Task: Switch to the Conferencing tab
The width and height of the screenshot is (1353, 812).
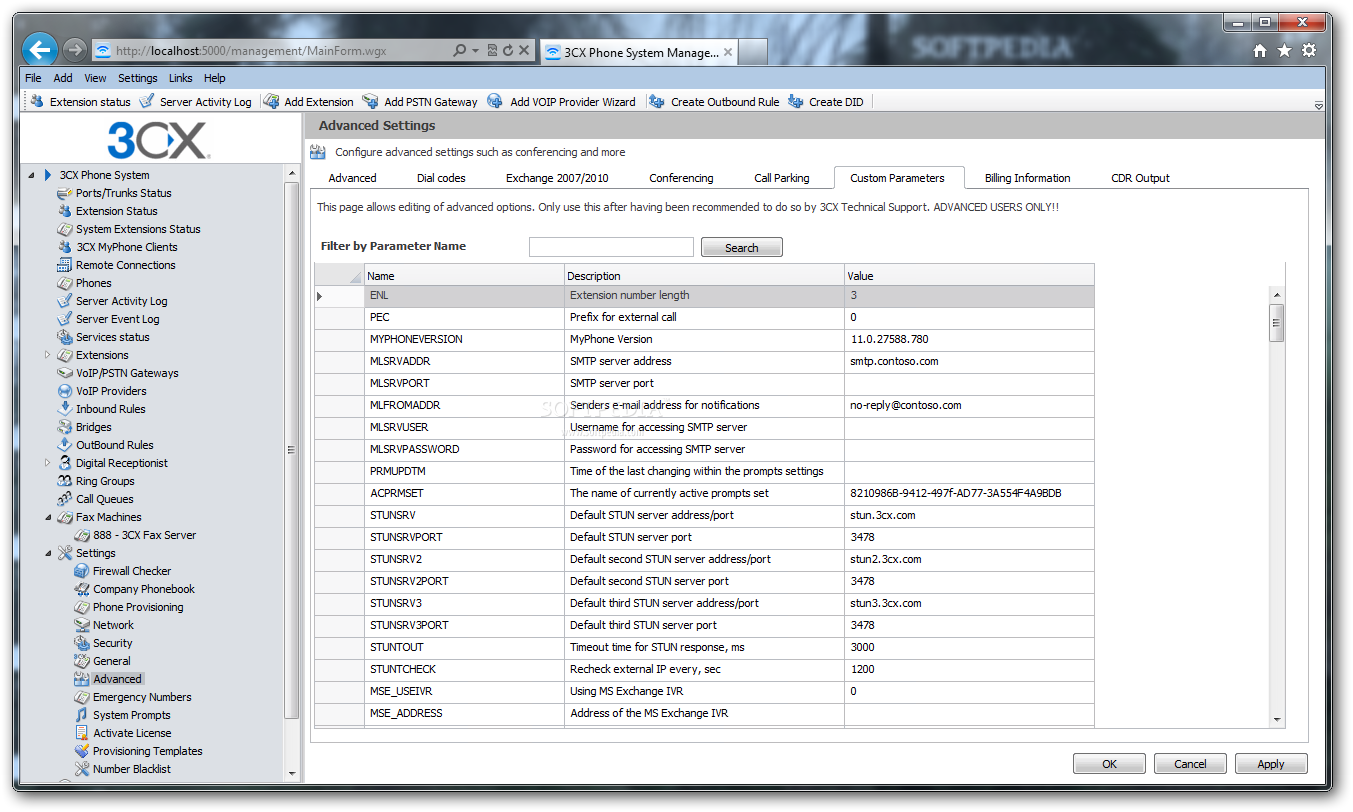Action: tap(681, 178)
